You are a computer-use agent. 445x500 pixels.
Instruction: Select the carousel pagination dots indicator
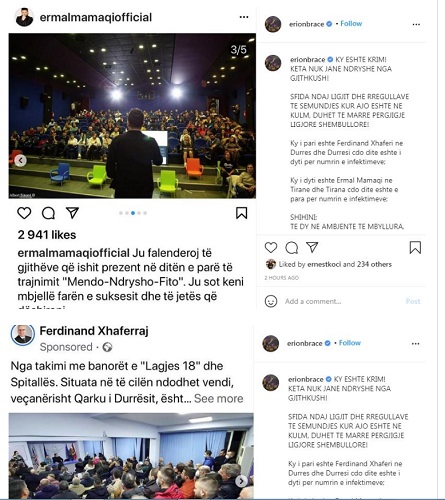[x=133, y=213]
